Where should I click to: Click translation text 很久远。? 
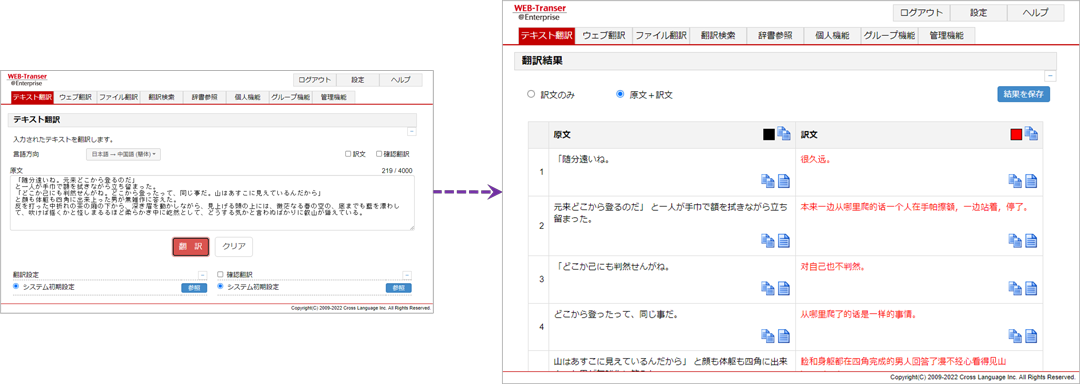click(816, 159)
